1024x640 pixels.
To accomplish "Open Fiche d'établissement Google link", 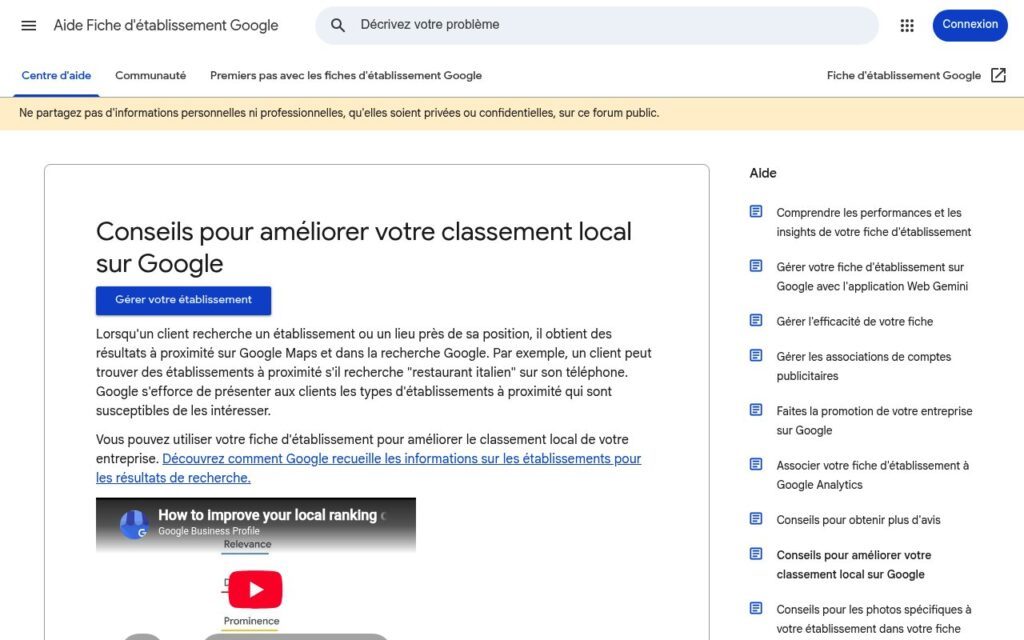I will [x=903, y=76].
